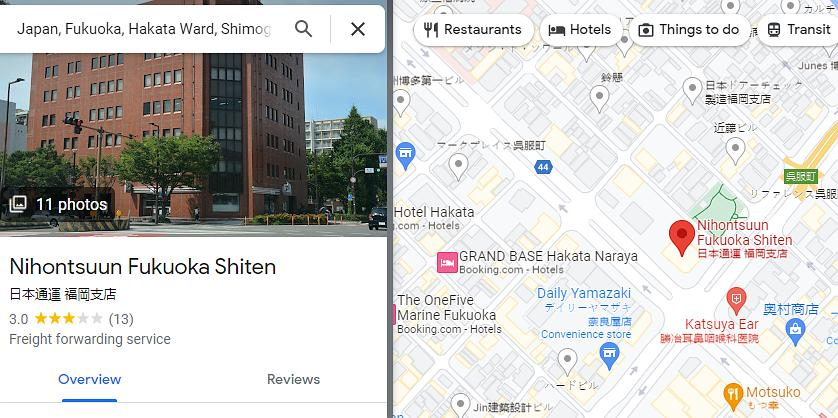Click the Daily Yamazaki shopping bag marker
The image size is (838, 418).
pos(609,356)
